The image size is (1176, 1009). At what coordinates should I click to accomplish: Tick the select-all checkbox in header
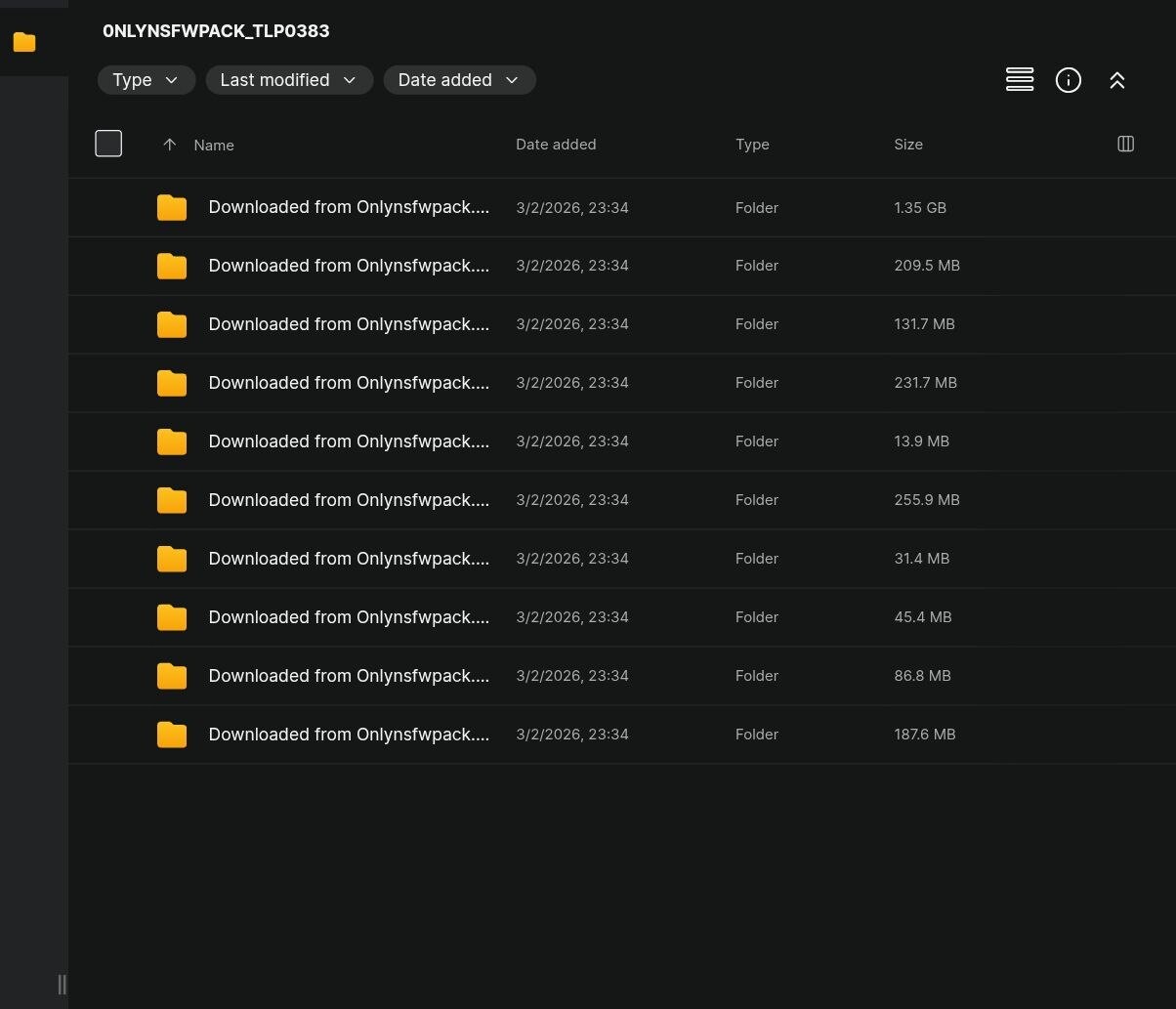[x=108, y=144]
